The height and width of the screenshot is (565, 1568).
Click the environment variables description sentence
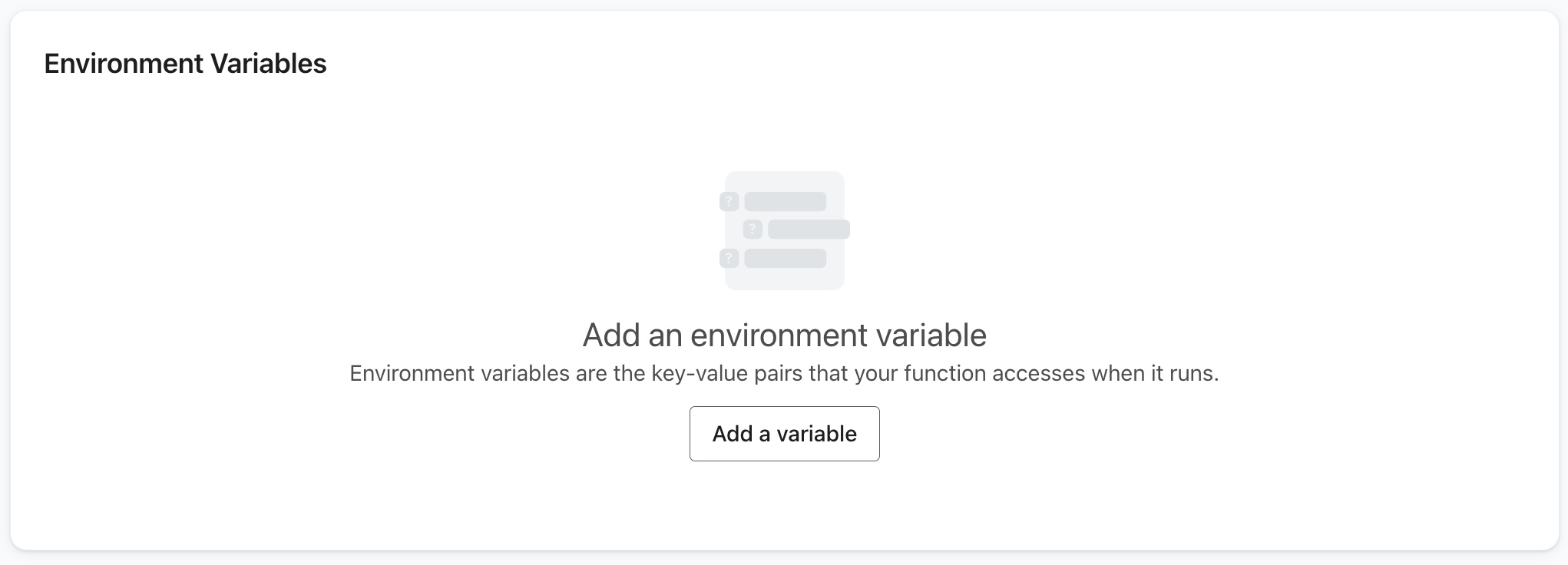pos(784,374)
